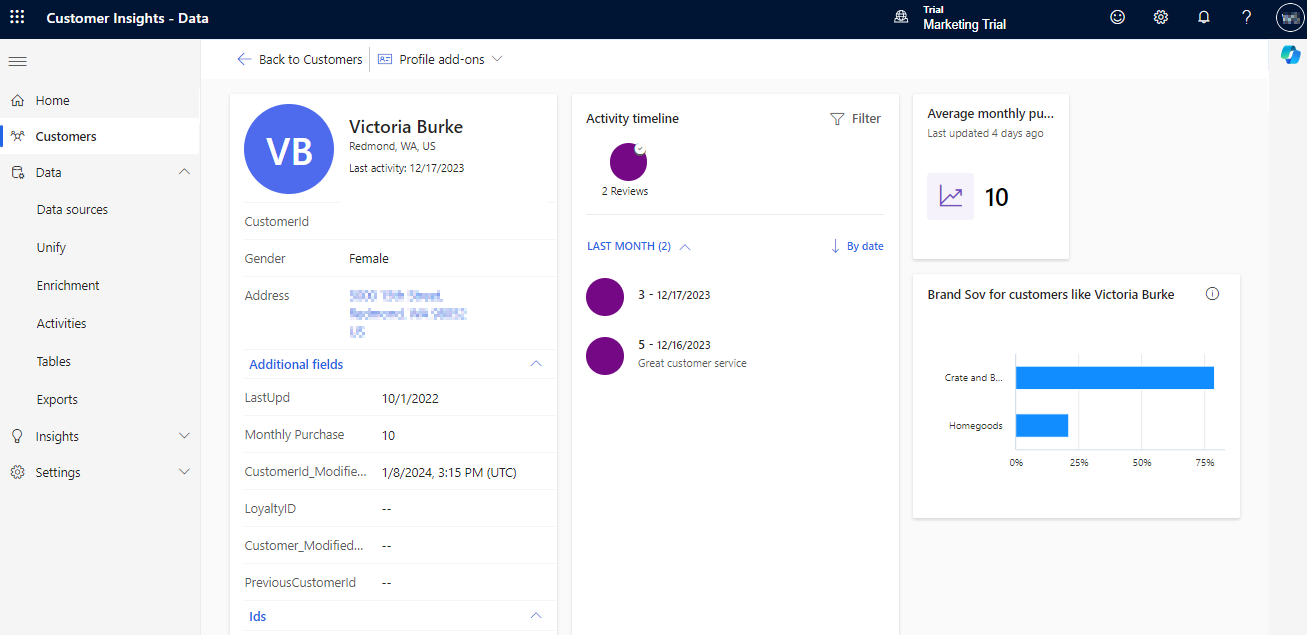Open the settings gear in the top bar
1307x635 pixels.
(1160, 17)
